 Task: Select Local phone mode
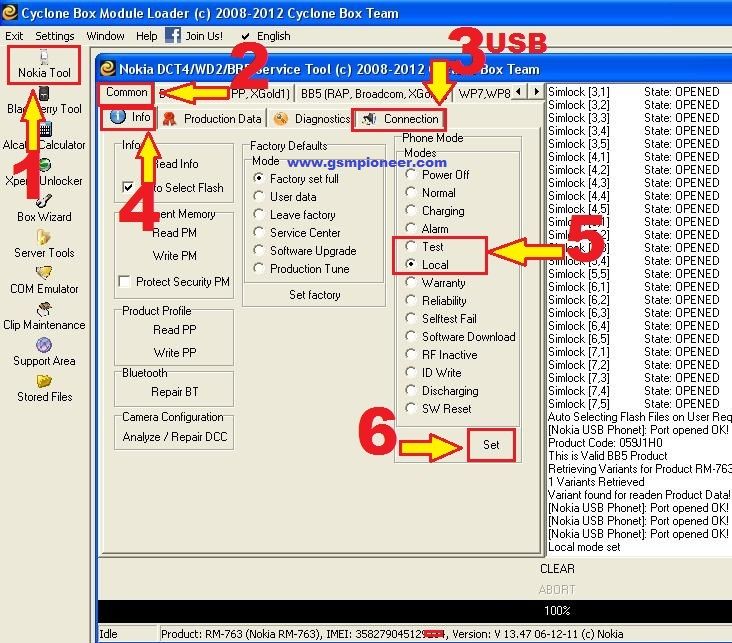pos(410,264)
